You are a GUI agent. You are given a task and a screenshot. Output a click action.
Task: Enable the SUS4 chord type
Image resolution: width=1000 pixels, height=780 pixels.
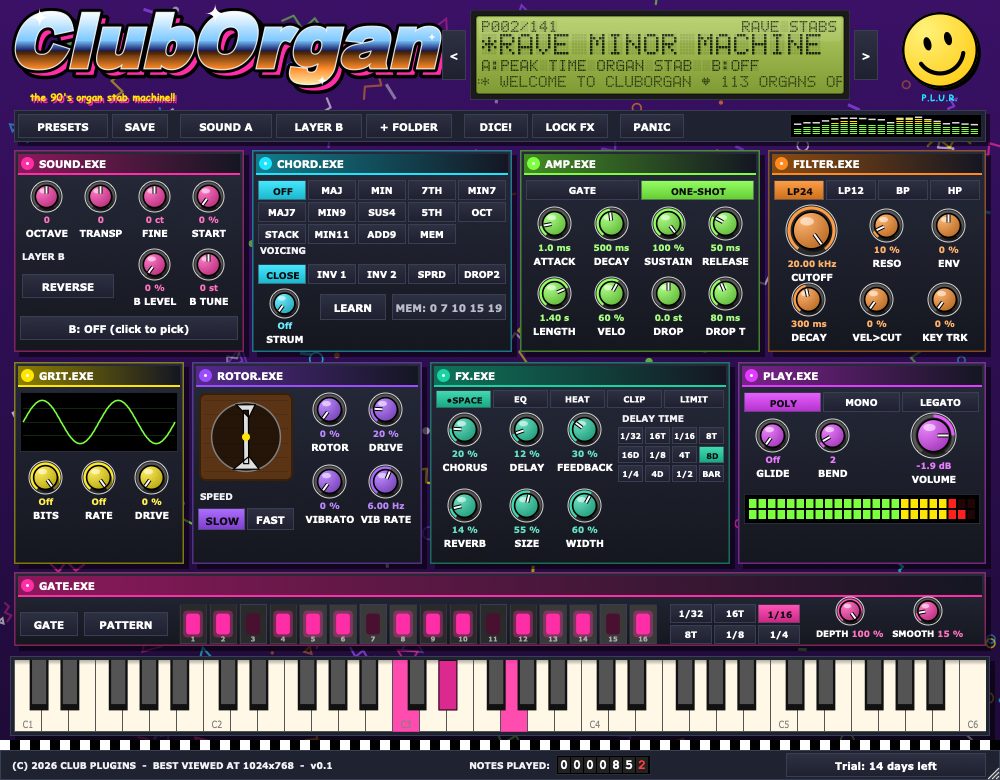point(381,212)
